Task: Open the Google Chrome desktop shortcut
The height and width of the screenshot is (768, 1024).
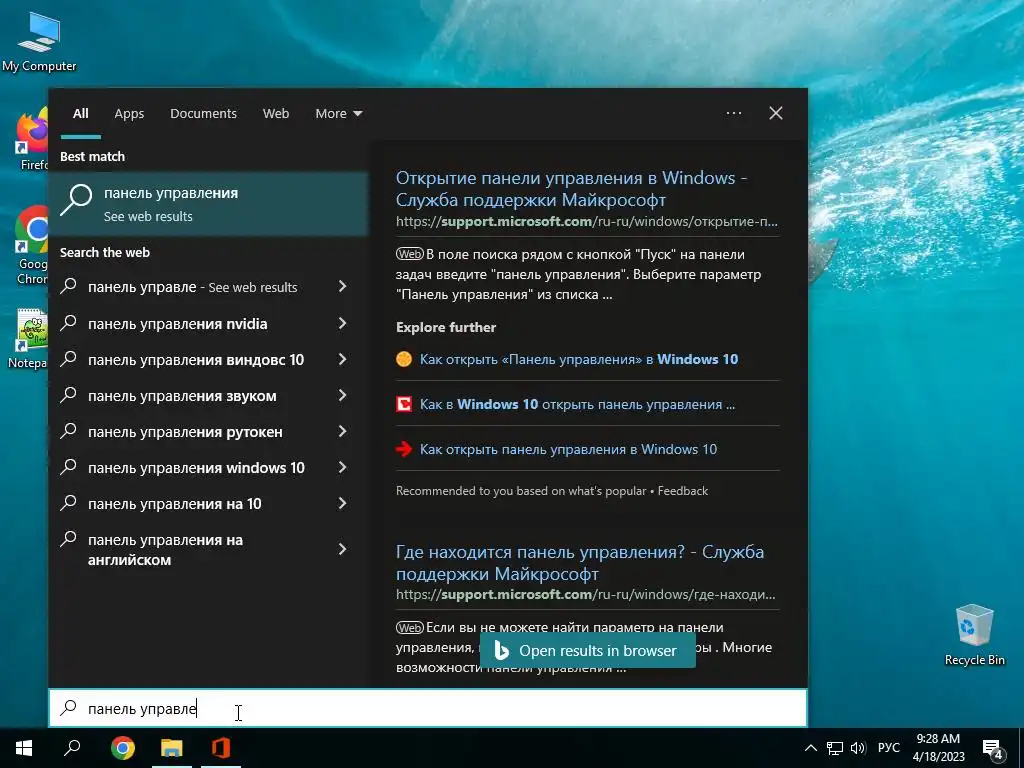Action: tap(32, 245)
